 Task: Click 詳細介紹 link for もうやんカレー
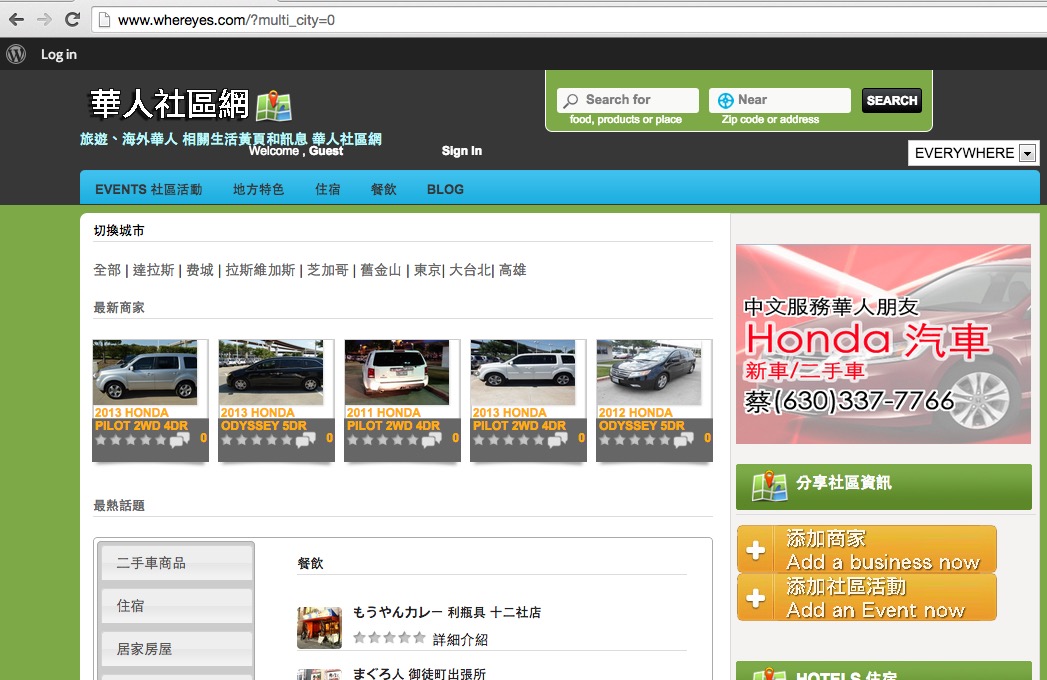460,639
